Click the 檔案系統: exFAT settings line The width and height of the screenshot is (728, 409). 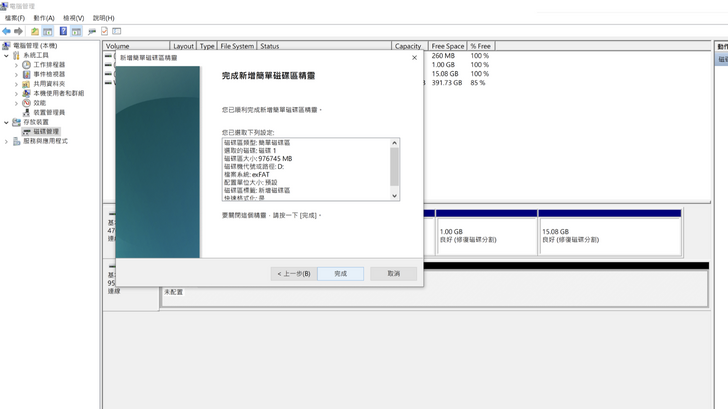click(247, 175)
